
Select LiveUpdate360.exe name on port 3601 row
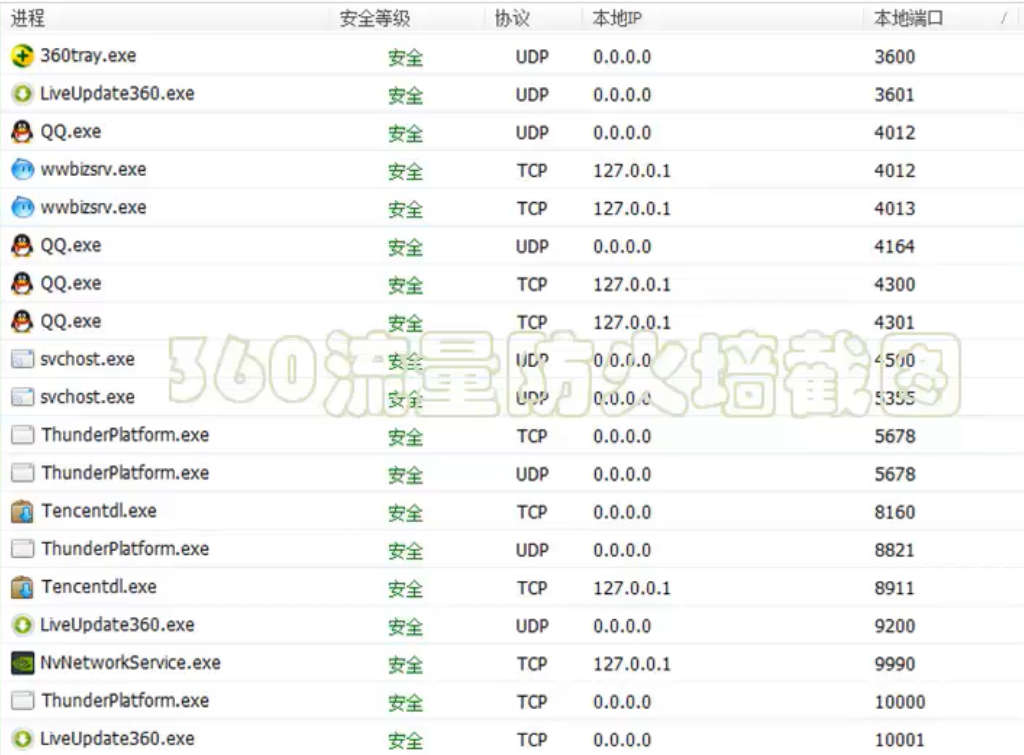[x=118, y=93]
